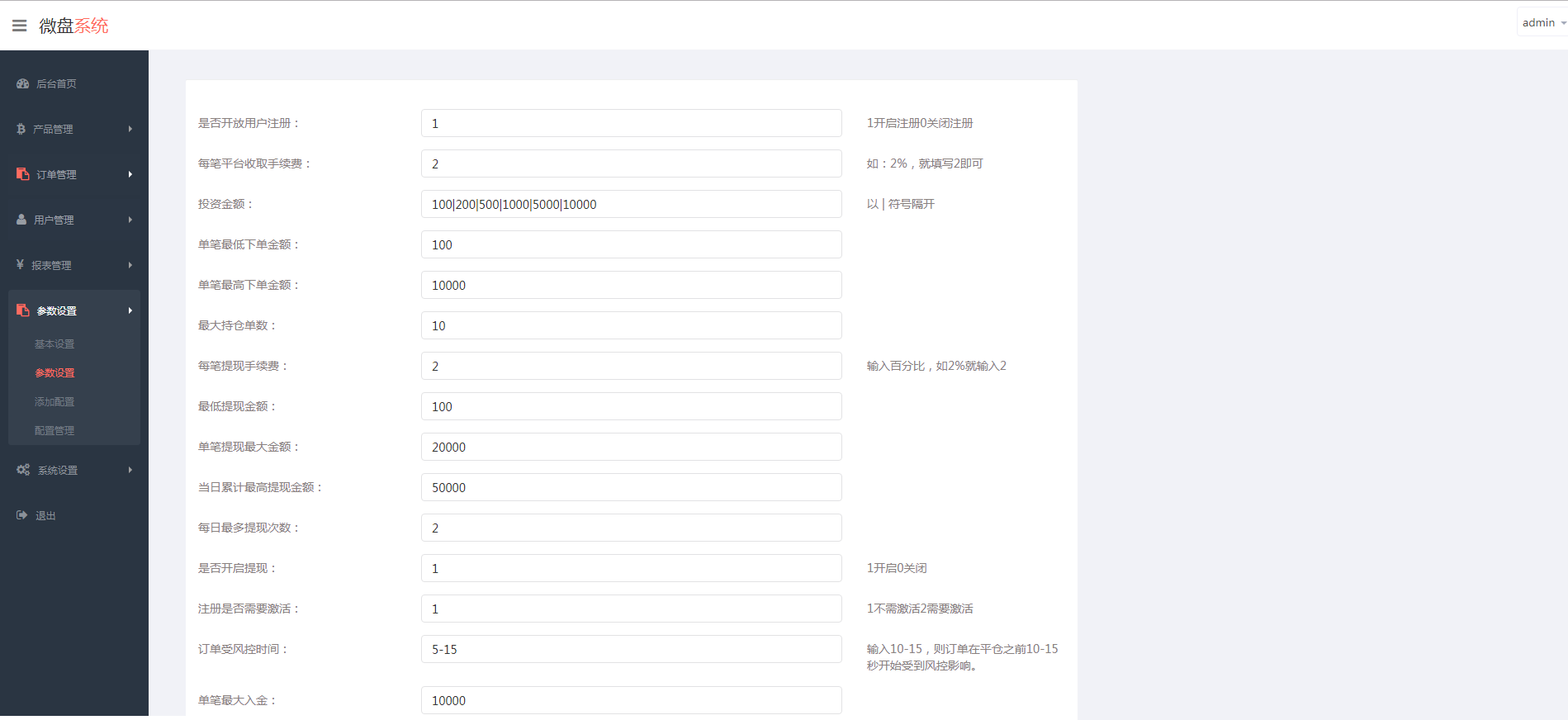Image resolution: width=1568 pixels, height=720 pixels.
Task: Go to 基本设置 submenu item
Action: 54,344
